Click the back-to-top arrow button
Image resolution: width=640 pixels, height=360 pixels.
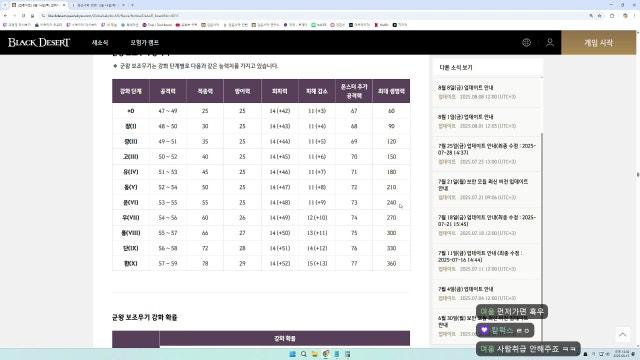click(x=622, y=335)
